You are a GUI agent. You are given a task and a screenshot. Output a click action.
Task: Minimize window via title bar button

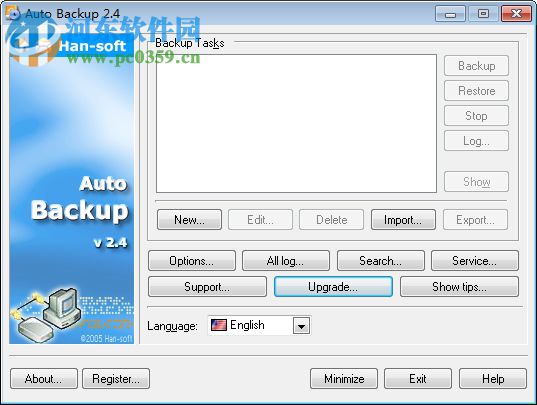tap(450, 14)
